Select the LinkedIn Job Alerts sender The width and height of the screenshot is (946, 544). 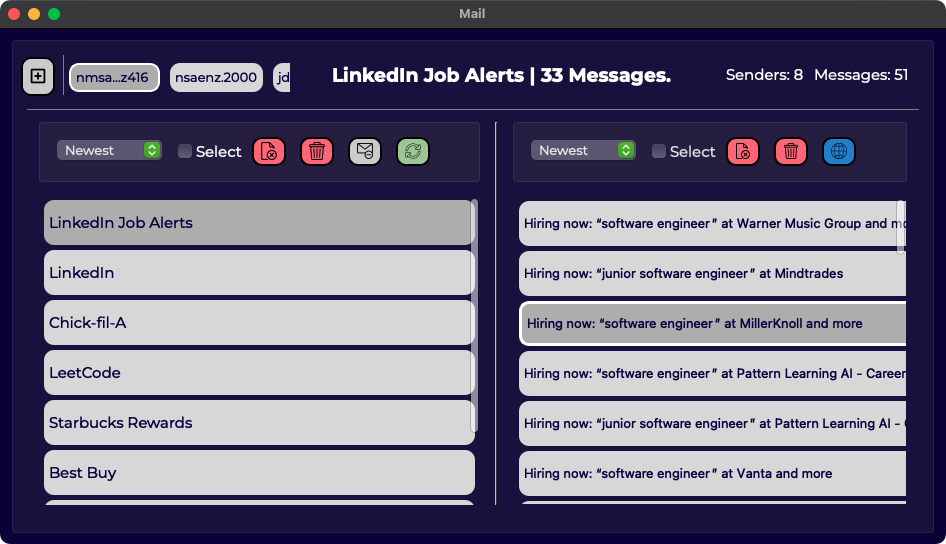pyautogui.click(x=259, y=223)
